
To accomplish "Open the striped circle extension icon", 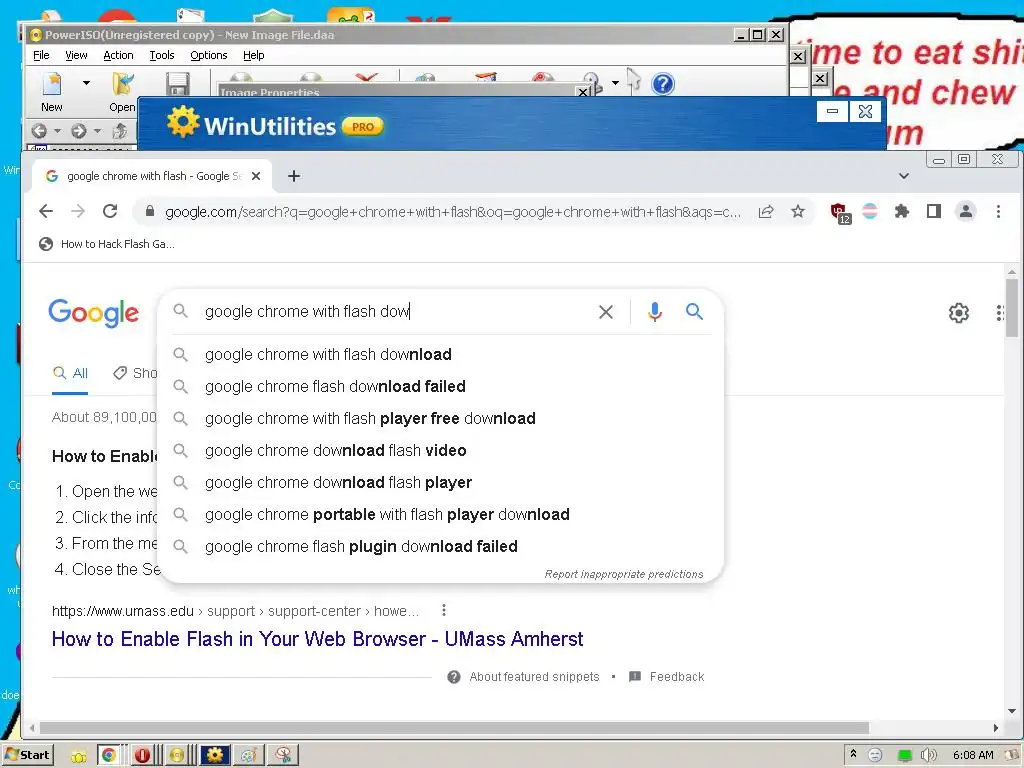I will pyautogui.click(x=870, y=211).
